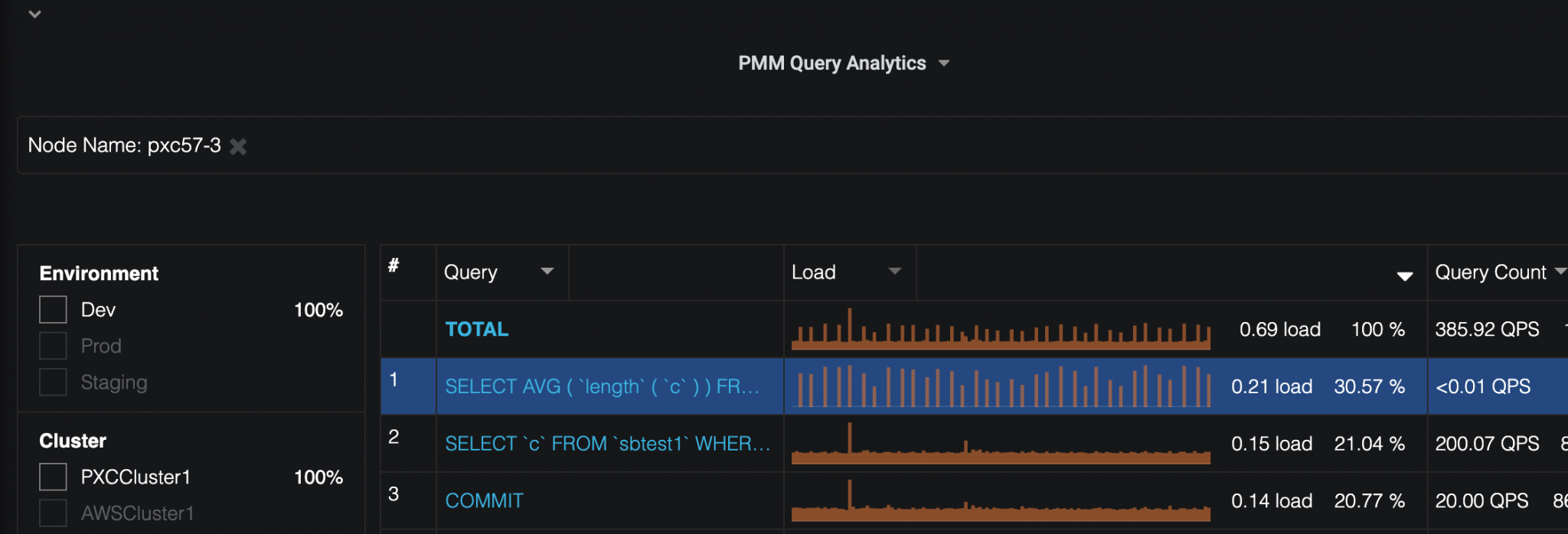Image resolution: width=1568 pixels, height=534 pixels.
Task: Open the SELECT AVG length query
Action: click(x=602, y=387)
